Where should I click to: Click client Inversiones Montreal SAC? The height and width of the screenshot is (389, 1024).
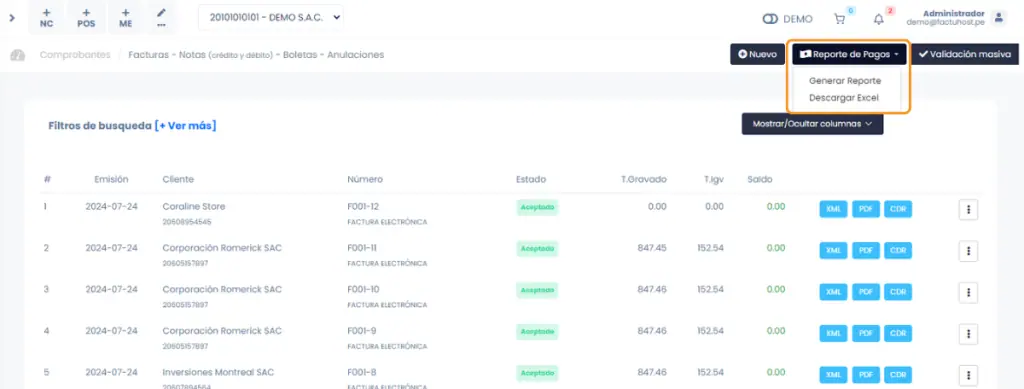(218, 372)
